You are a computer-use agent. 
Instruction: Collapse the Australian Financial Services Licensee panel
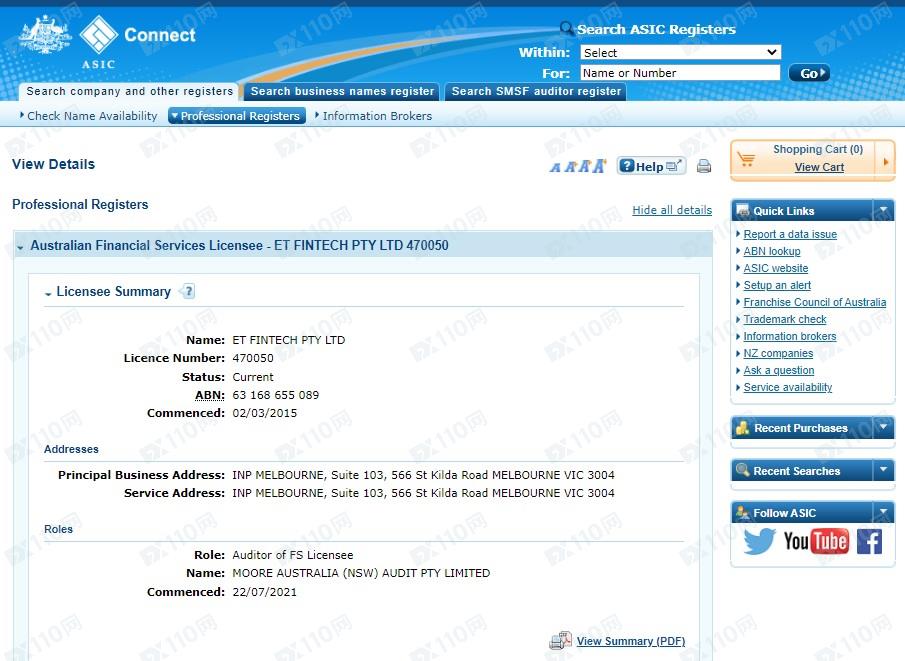click(x=21, y=246)
